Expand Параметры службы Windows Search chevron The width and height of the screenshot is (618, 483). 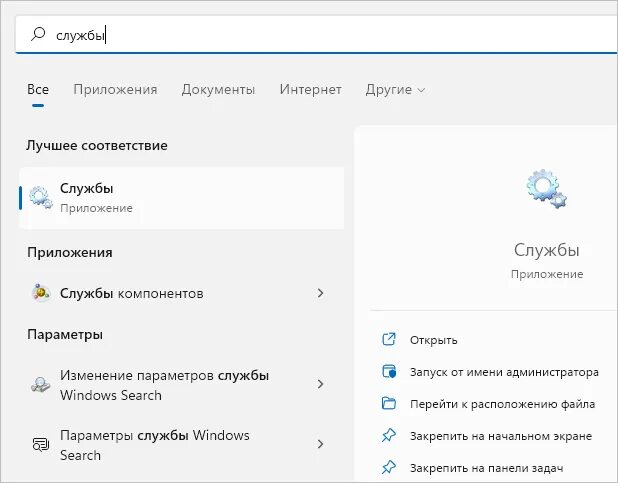(320, 444)
